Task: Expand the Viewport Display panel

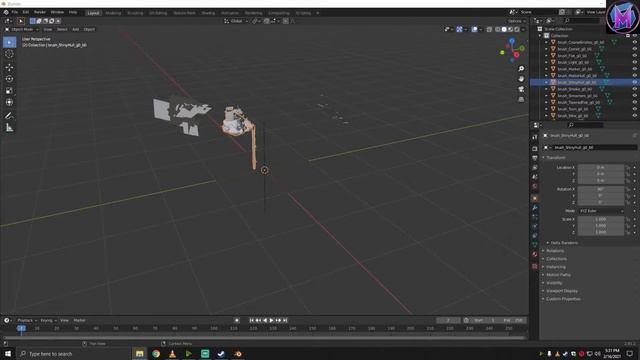Action: click(561, 291)
